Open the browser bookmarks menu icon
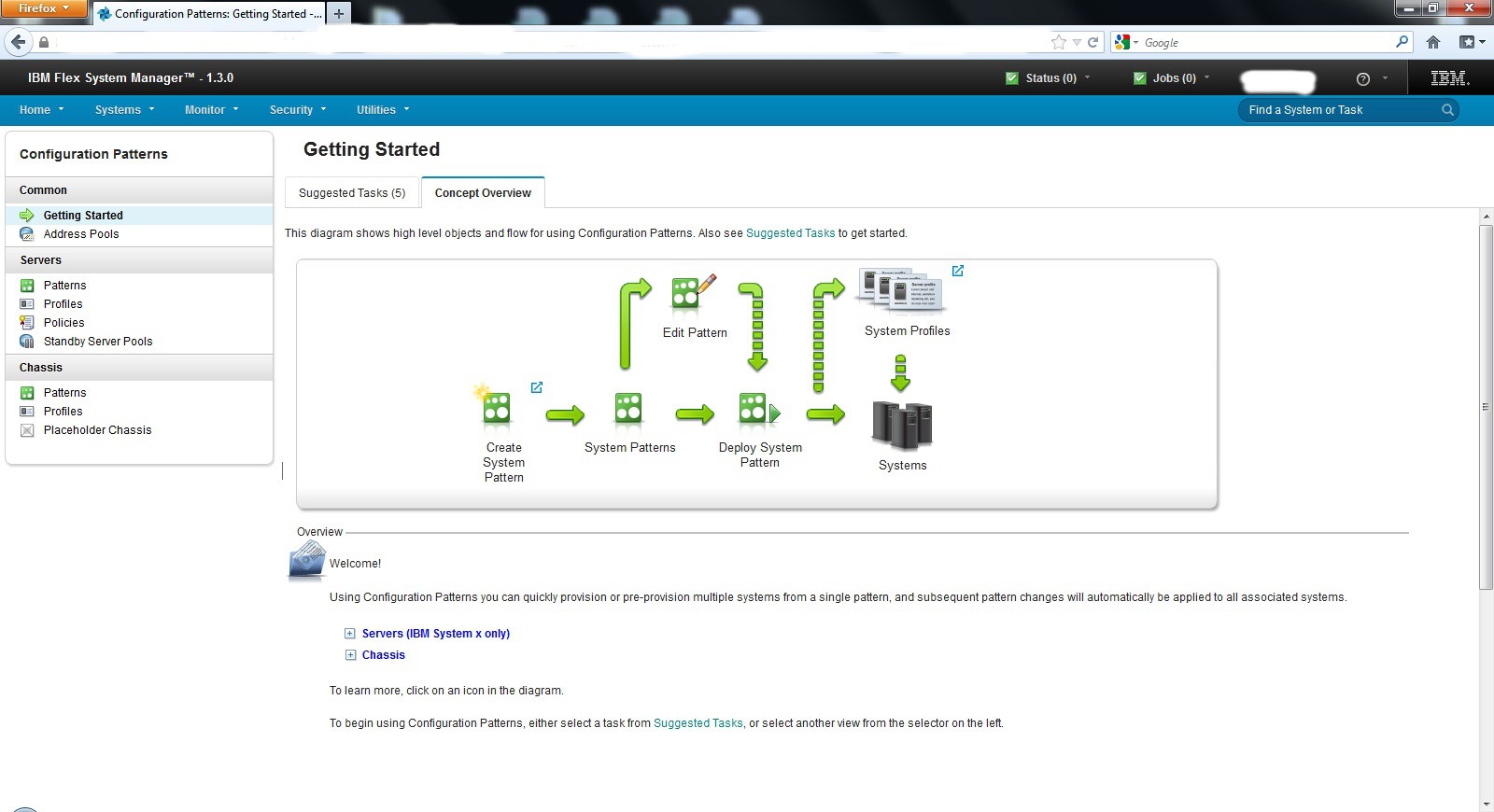Image resolution: width=1494 pixels, height=812 pixels. tap(1472, 42)
